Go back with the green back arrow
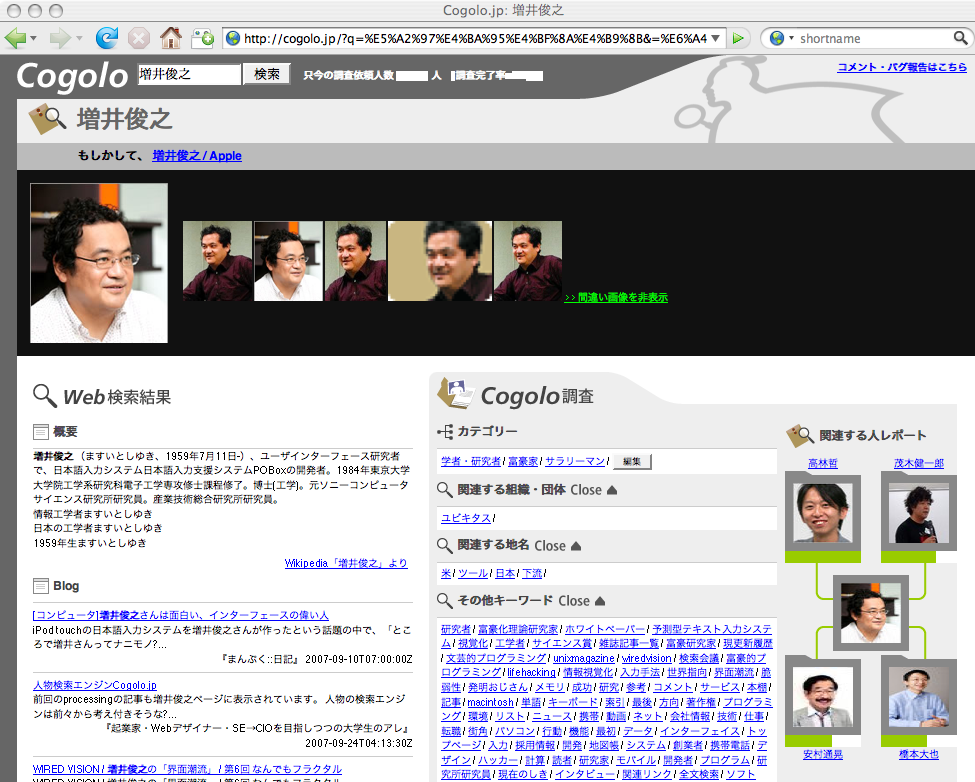This screenshot has width=975, height=782. point(15,39)
